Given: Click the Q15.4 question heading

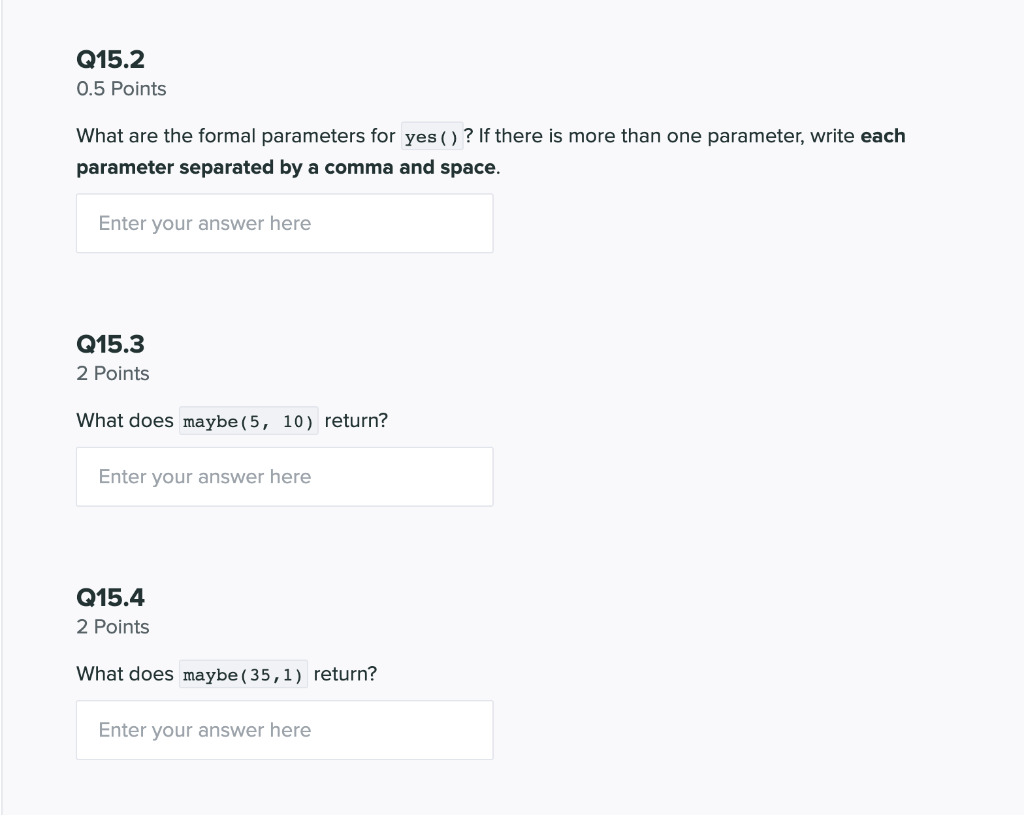Looking at the screenshot, I should point(110,597).
